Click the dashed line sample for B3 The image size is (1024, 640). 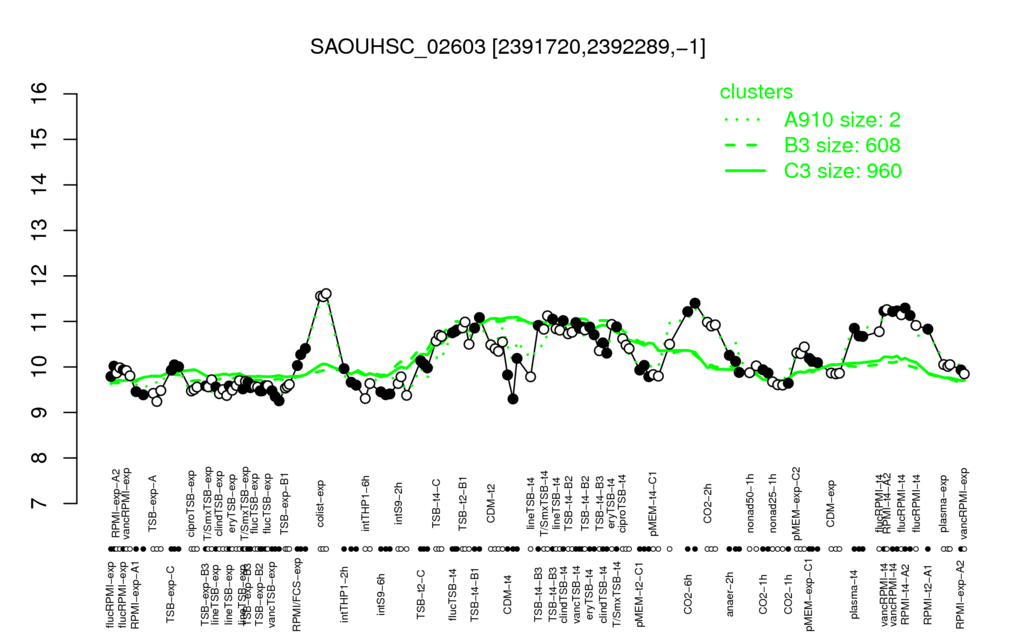[744, 146]
